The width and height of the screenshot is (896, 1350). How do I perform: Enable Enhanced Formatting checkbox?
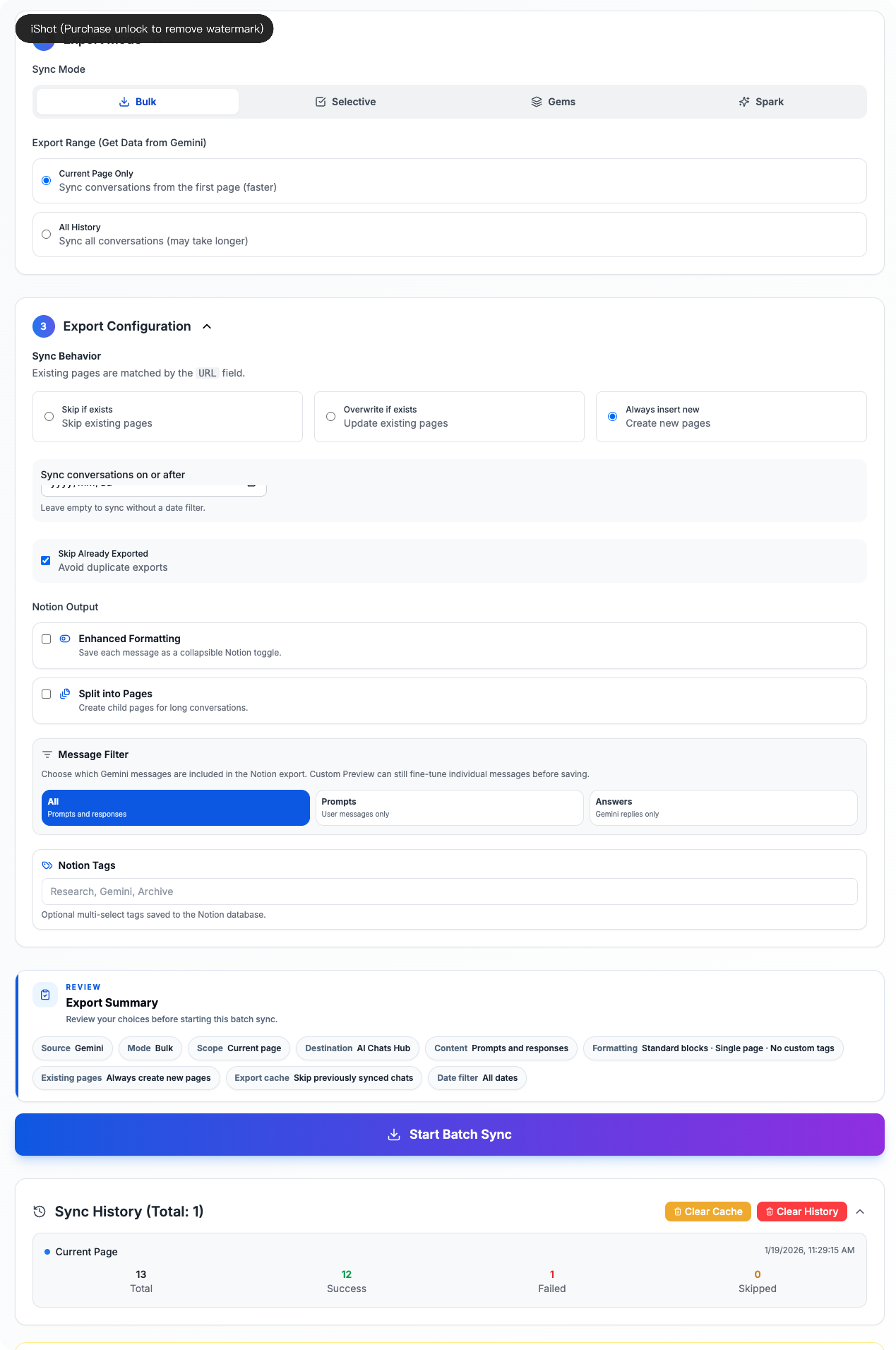[47, 639]
